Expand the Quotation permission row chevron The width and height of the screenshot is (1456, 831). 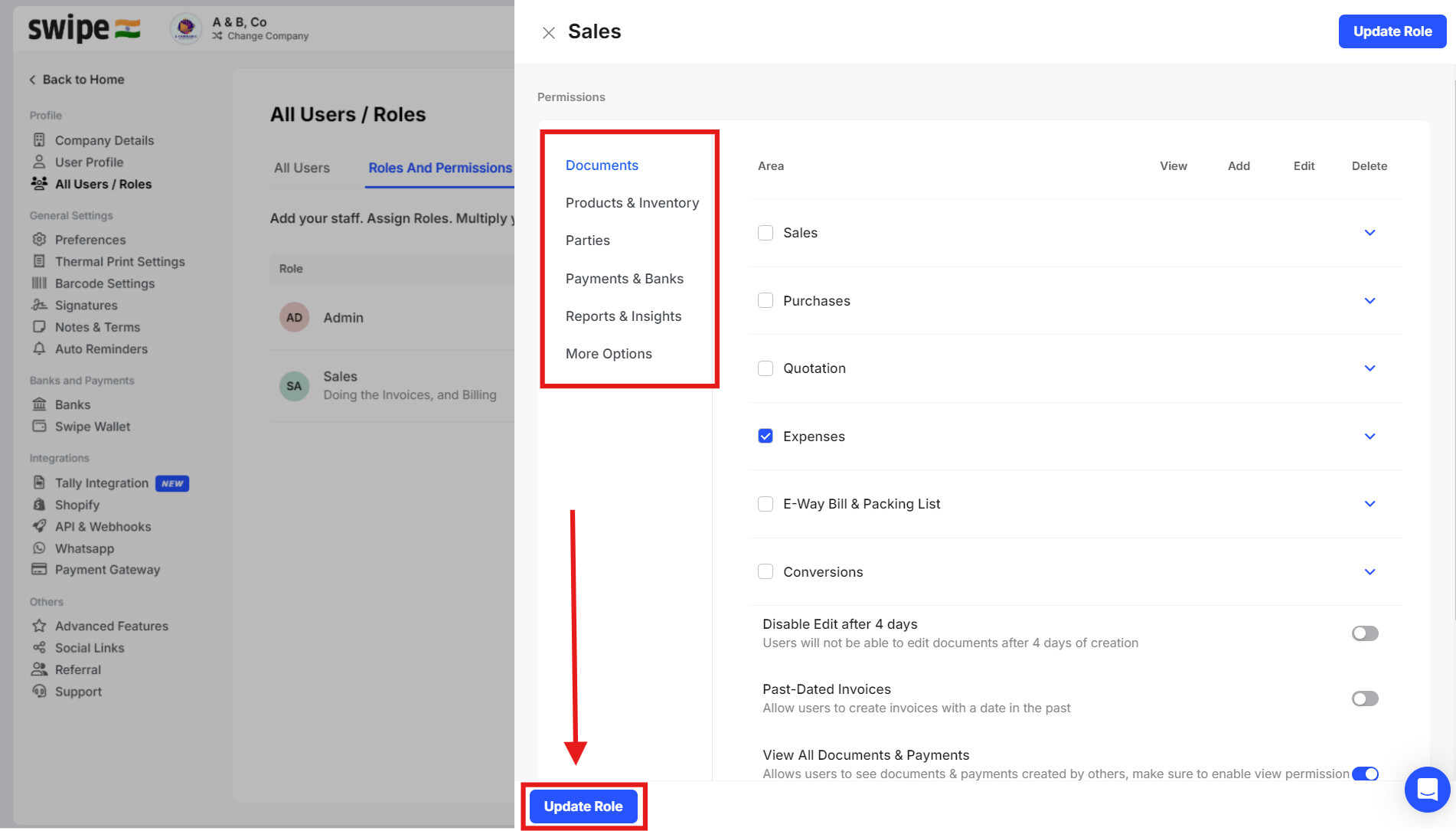(x=1369, y=368)
